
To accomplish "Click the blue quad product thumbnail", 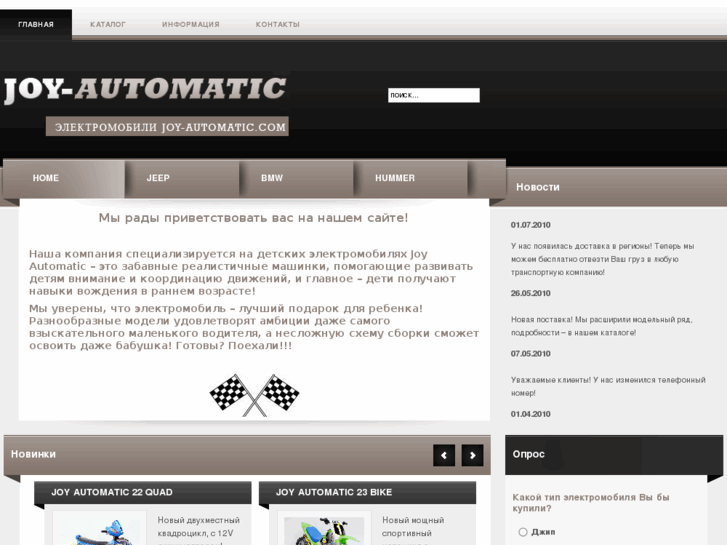I will pyautogui.click(x=99, y=530).
